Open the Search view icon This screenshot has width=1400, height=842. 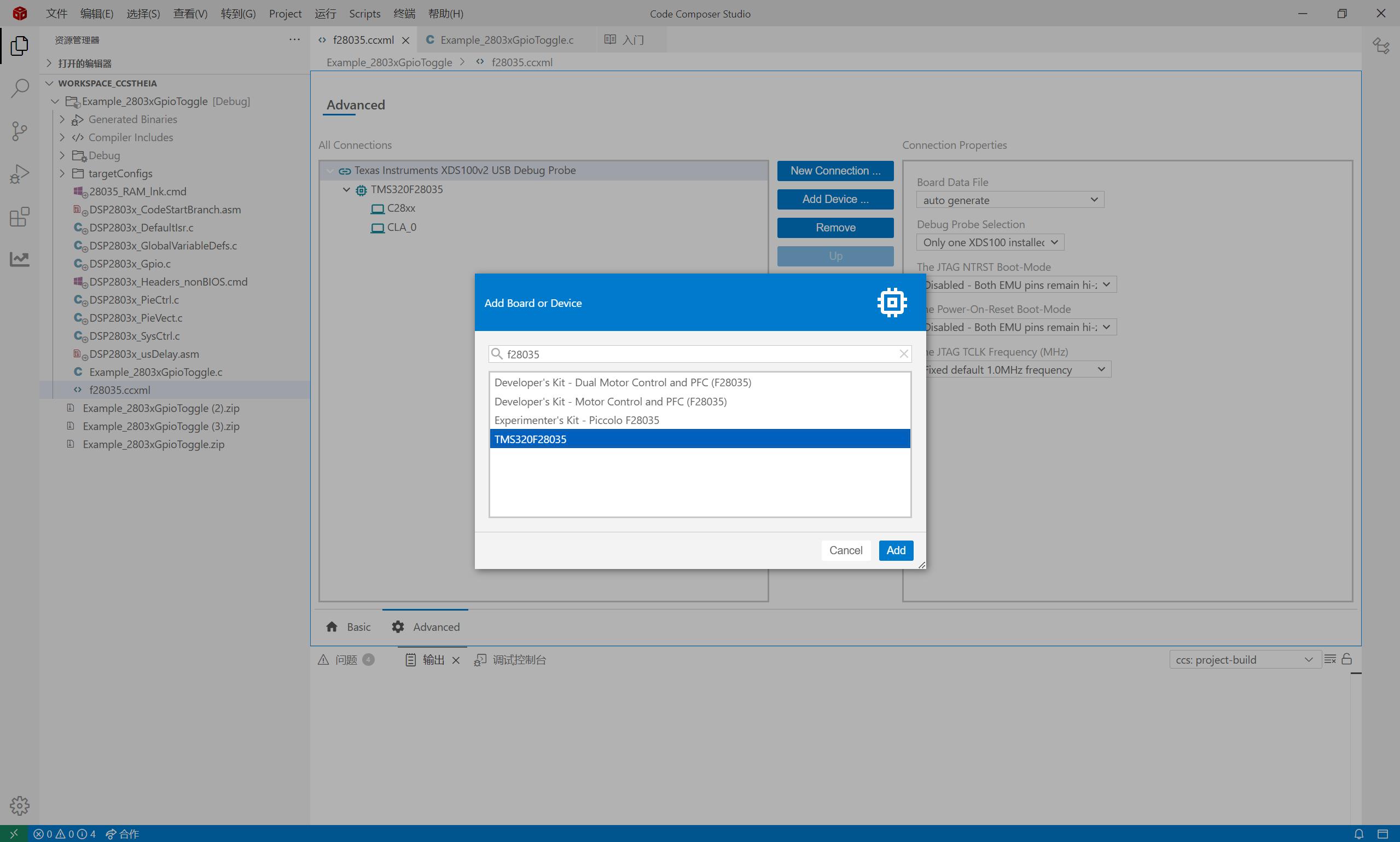click(x=19, y=88)
